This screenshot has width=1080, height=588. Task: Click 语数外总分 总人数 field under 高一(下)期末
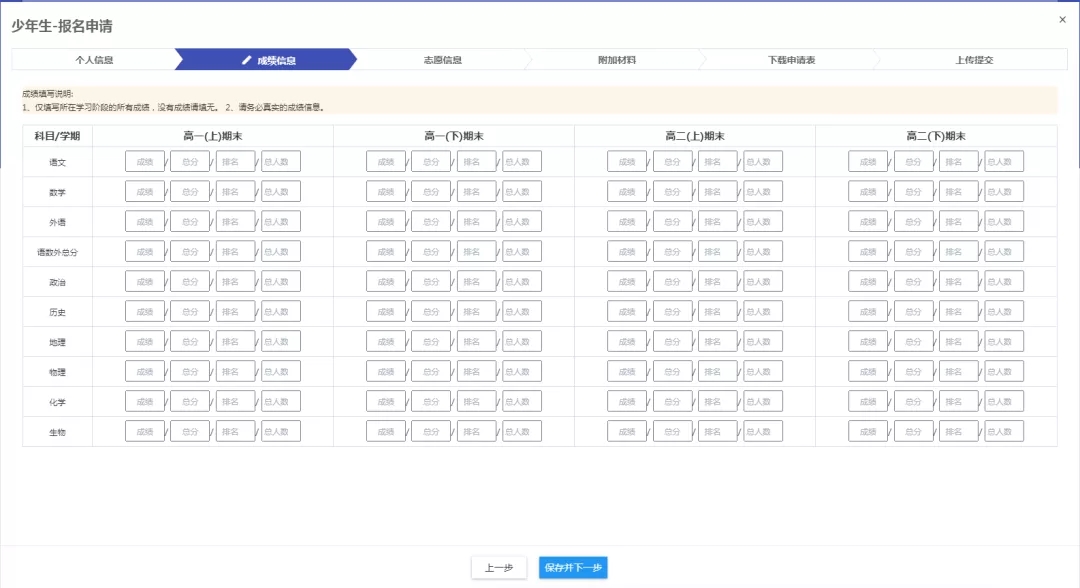(522, 252)
